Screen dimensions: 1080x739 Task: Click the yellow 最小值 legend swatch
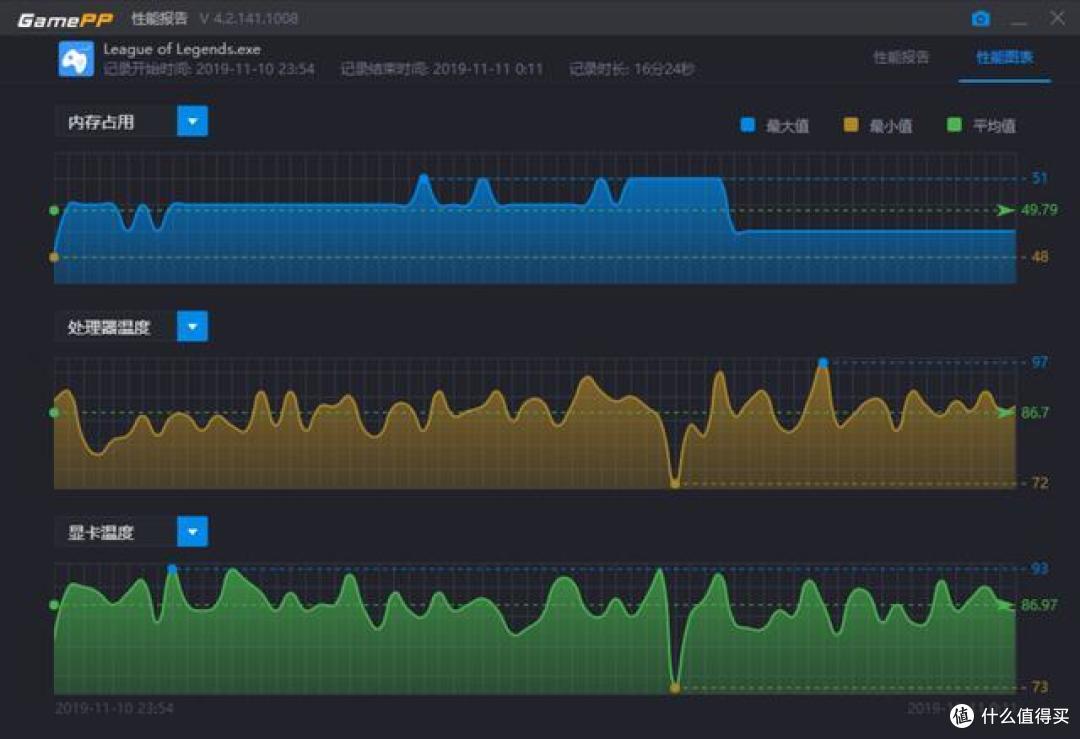(x=851, y=125)
